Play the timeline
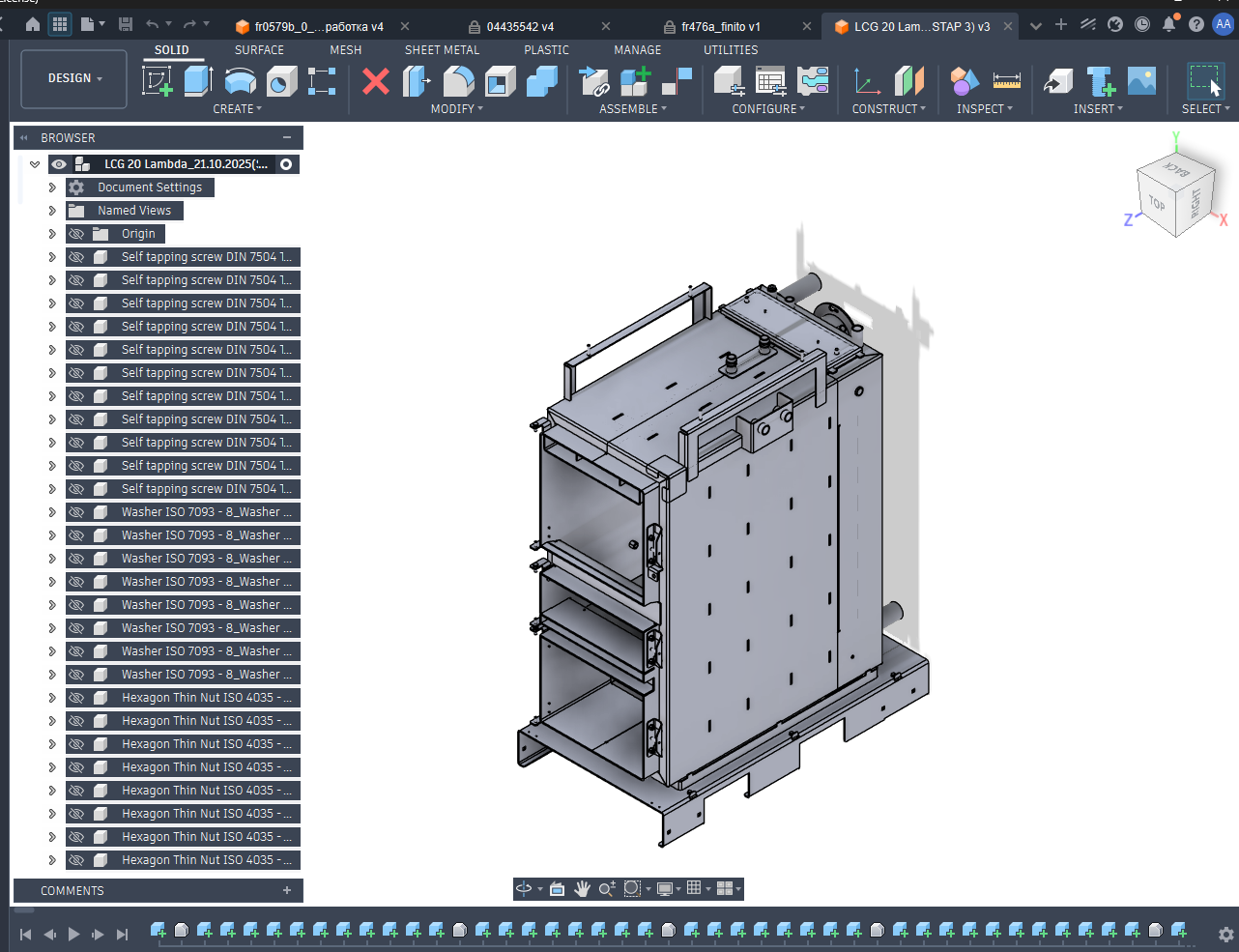This screenshot has width=1239, height=952. point(73,935)
